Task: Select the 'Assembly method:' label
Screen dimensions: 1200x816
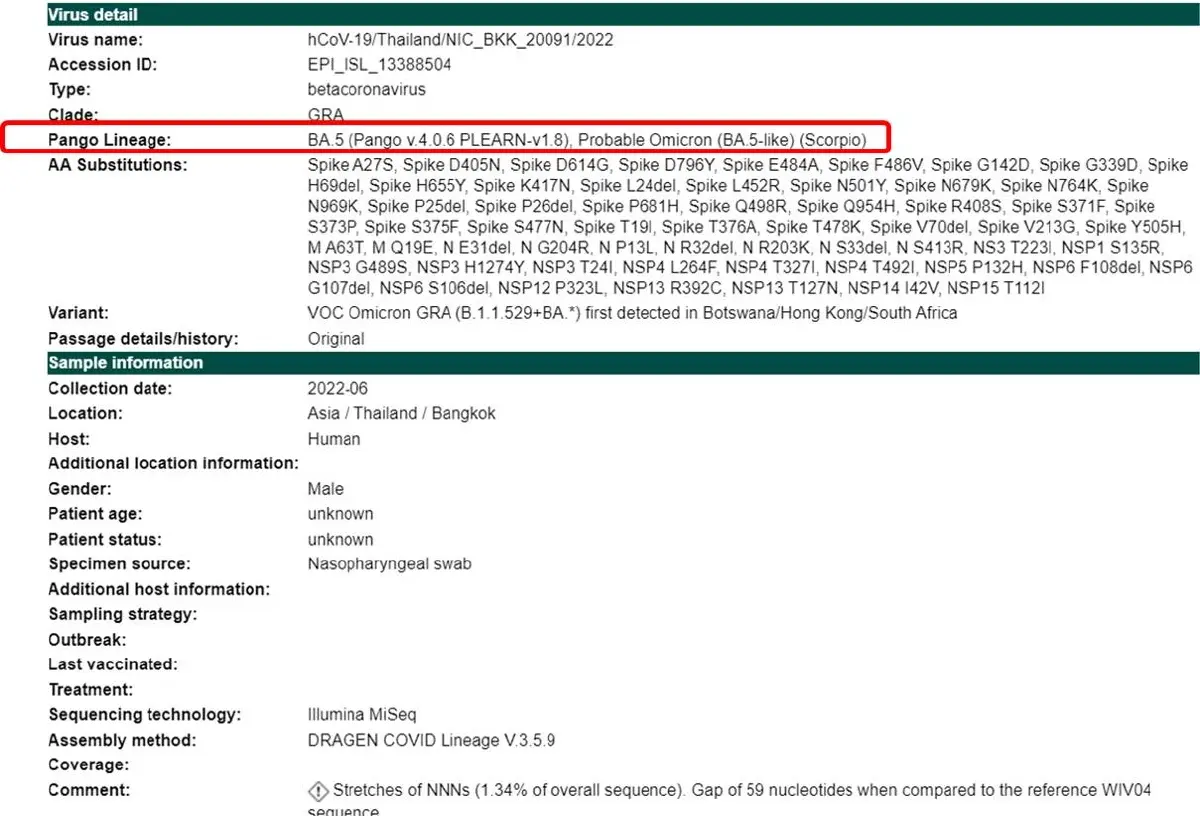Action: click(x=122, y=741)
